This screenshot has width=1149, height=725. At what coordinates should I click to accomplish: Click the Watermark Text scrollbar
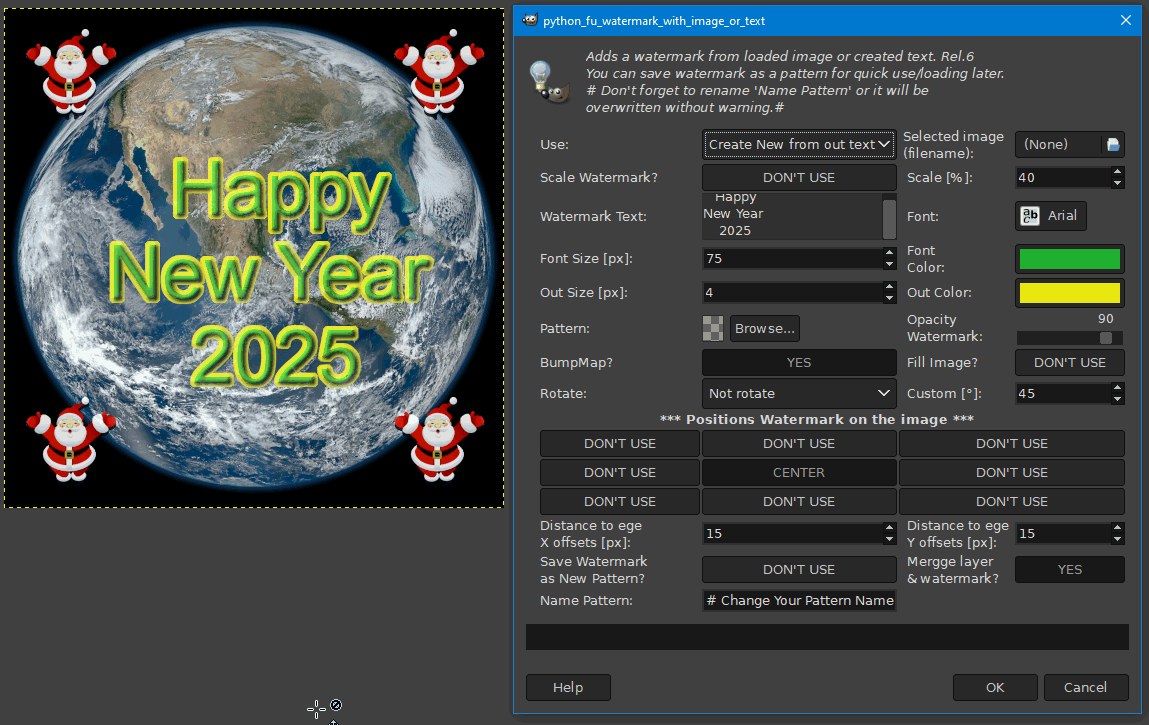click(x=889, y=218)
